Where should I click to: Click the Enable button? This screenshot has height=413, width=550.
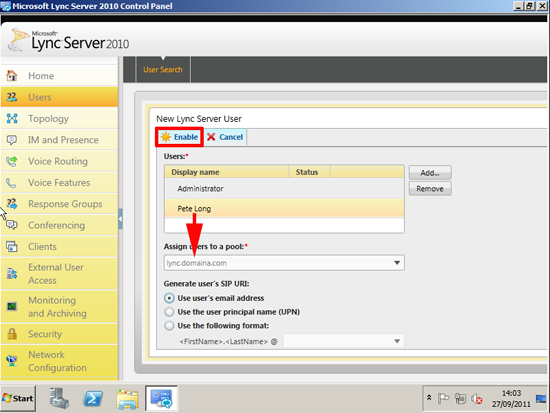[180, 137]
